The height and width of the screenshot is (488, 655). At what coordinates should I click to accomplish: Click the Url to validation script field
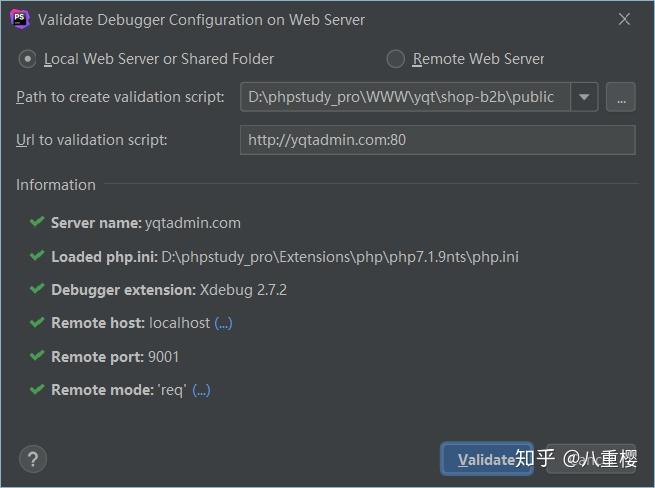pyautogui.click(x=438, y=140)
